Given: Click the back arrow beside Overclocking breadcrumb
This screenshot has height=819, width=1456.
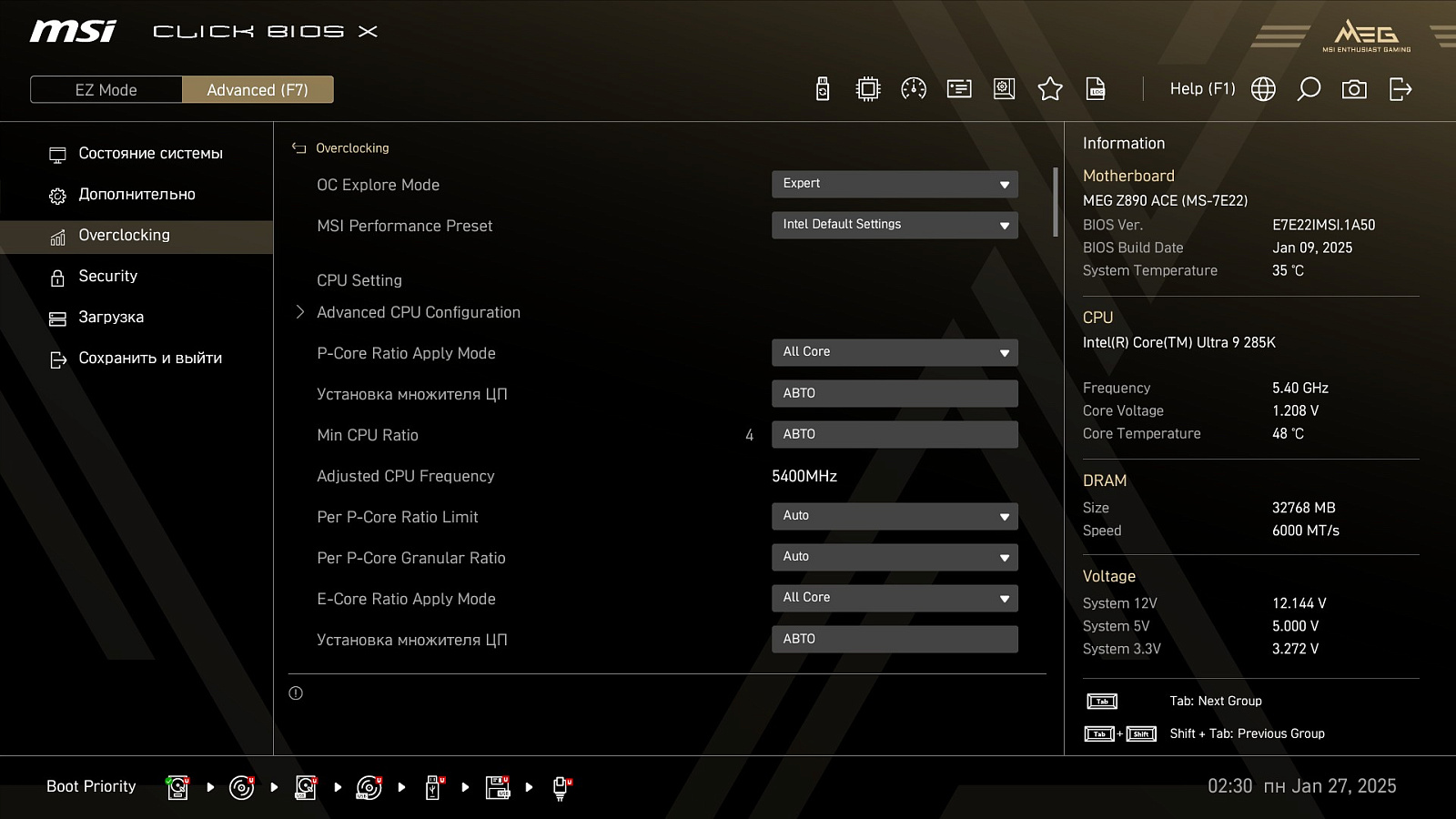Looking at the screenshot, I should pos(298,147).
